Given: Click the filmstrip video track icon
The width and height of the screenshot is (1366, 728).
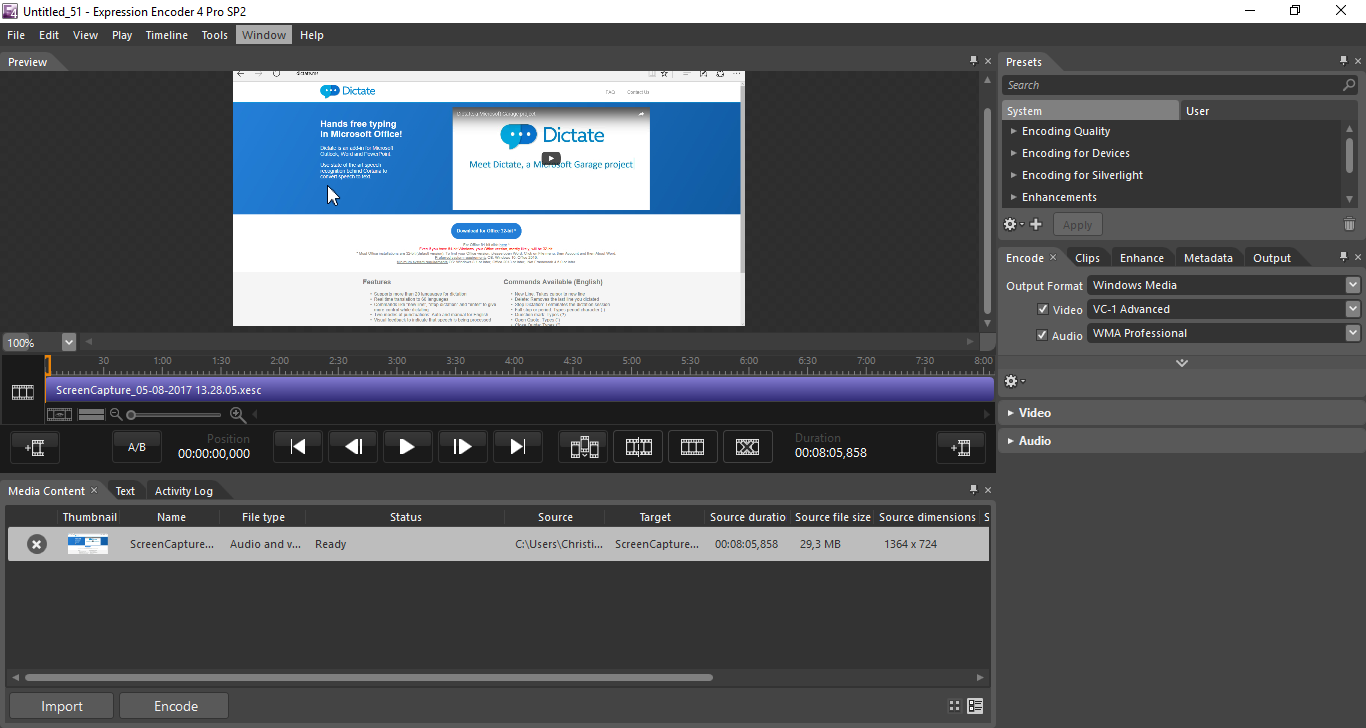Looking at the screenshot, I should point(23,392).
